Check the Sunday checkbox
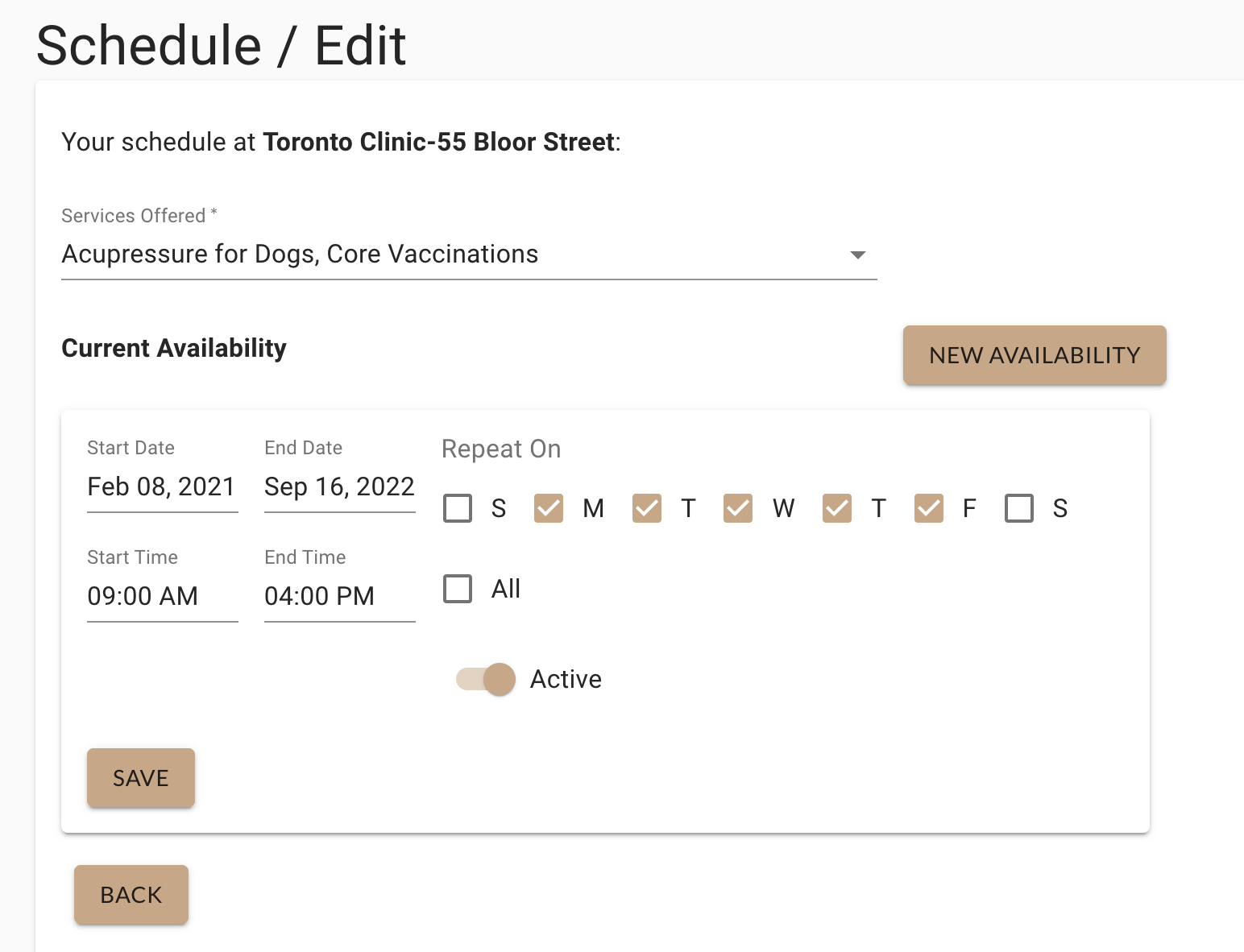The height and width of the screenshot is (952, 1244). [458, 508]
